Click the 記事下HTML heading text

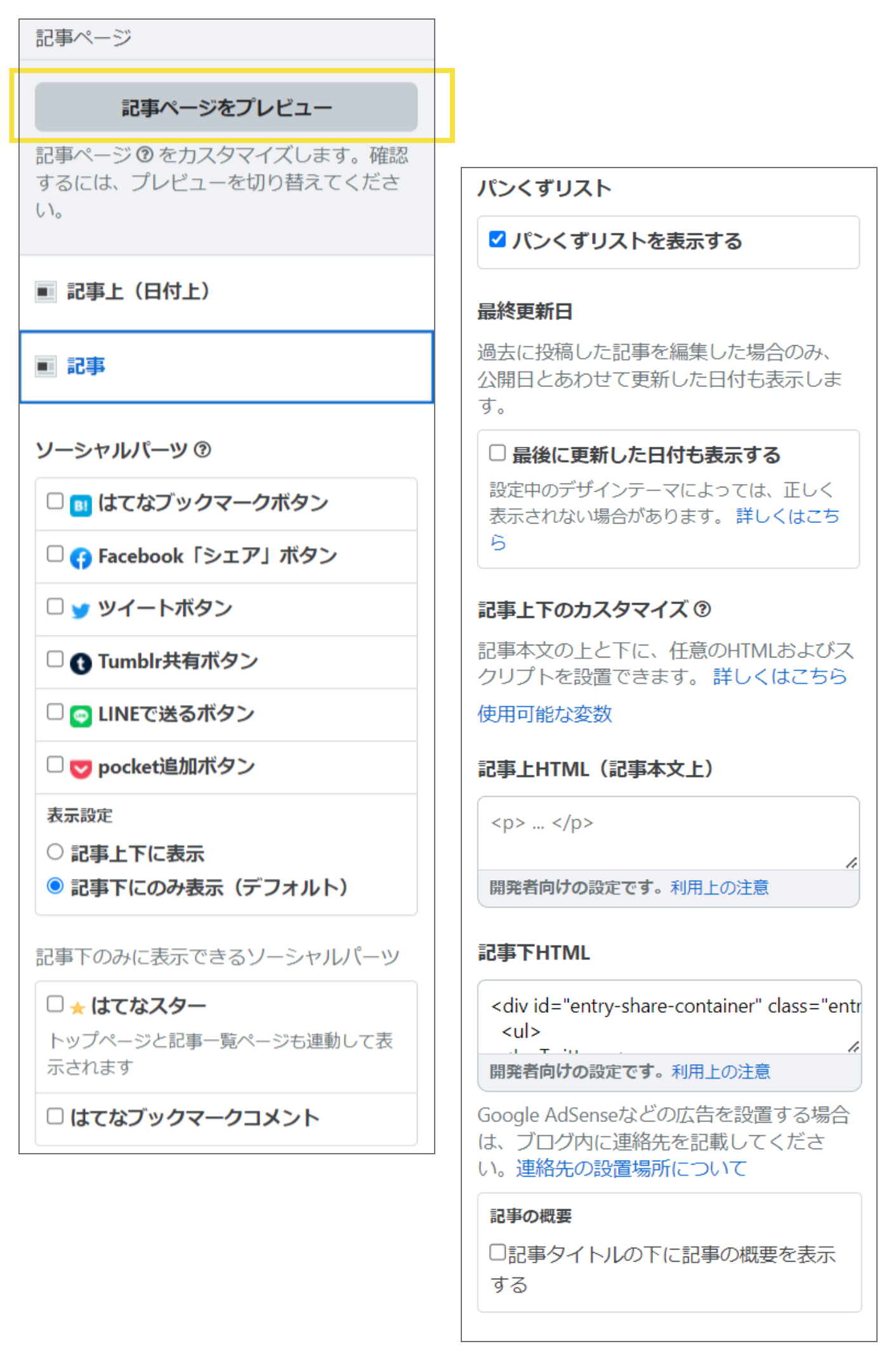pyautogui.click(x=534, y=953)
